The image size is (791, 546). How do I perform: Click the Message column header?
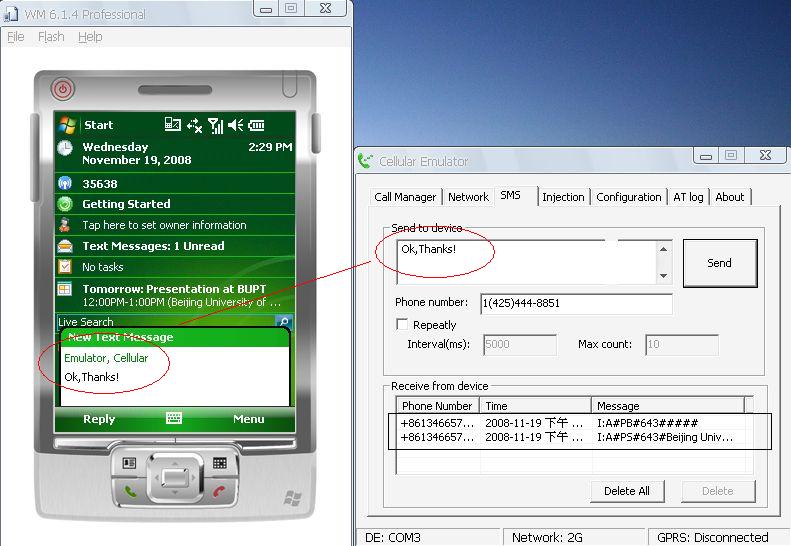pos(668,406)
